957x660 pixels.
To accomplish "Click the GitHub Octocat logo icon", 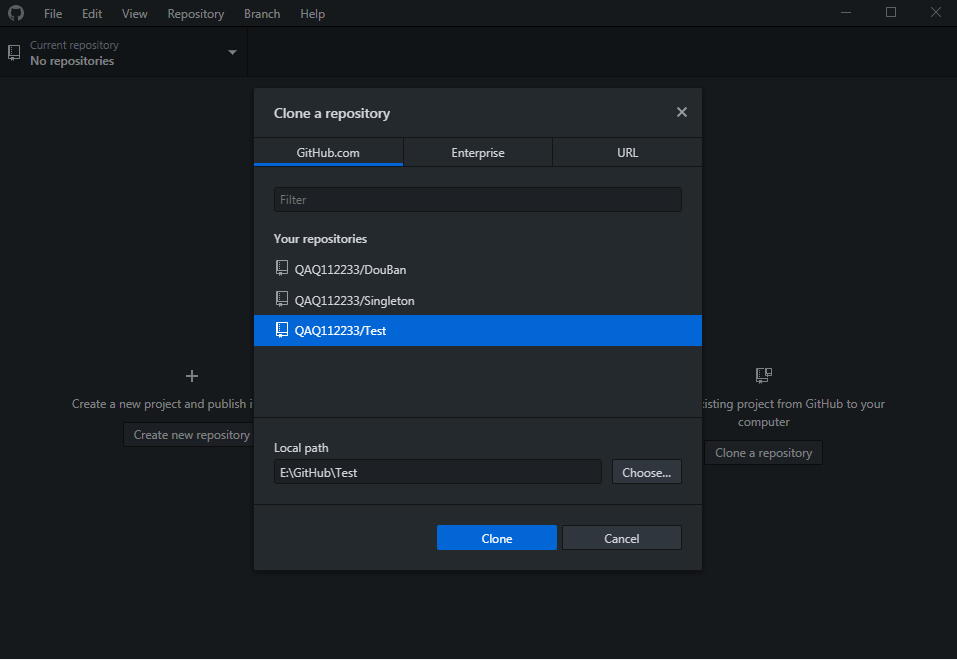I will pyautogui.click(x=16, y=13).
